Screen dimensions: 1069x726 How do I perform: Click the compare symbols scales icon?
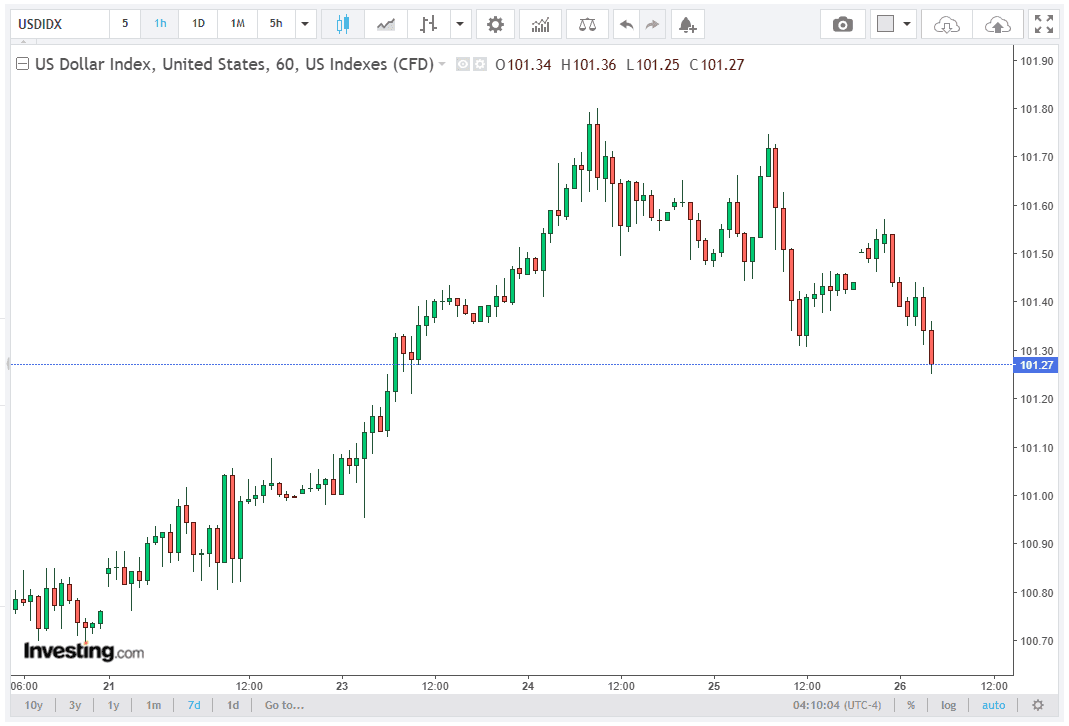587,25
